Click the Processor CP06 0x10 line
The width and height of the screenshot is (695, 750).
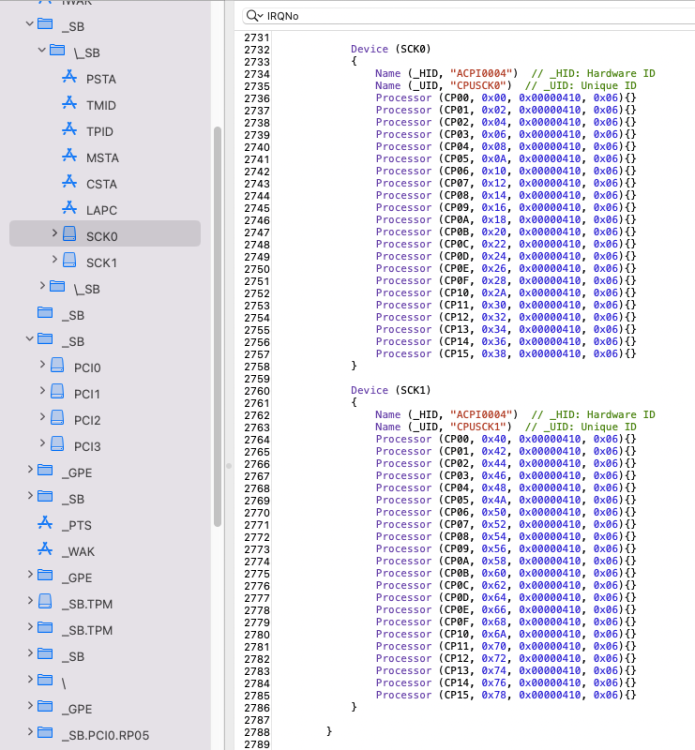click(x=506, y=171)
